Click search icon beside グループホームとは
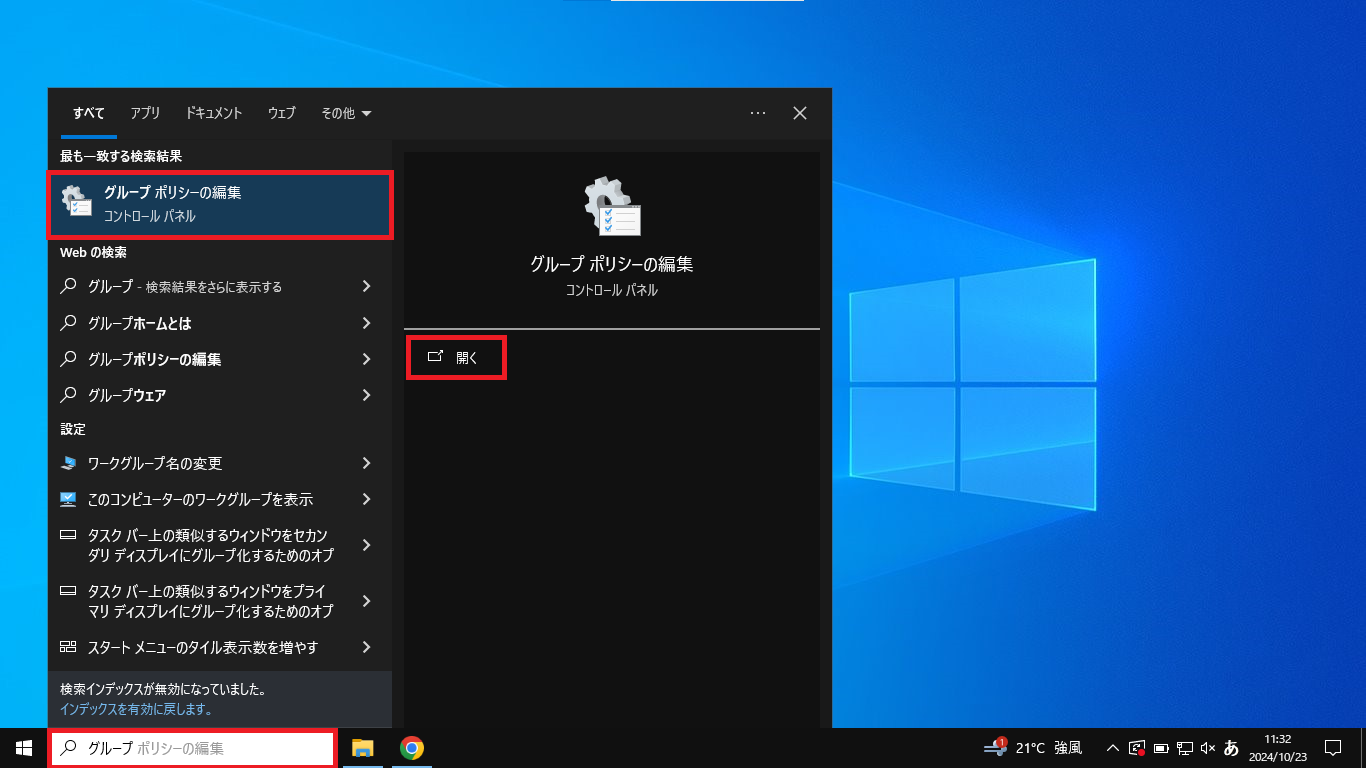This screenshot has width=1366, height=768. tap(68, 323)
